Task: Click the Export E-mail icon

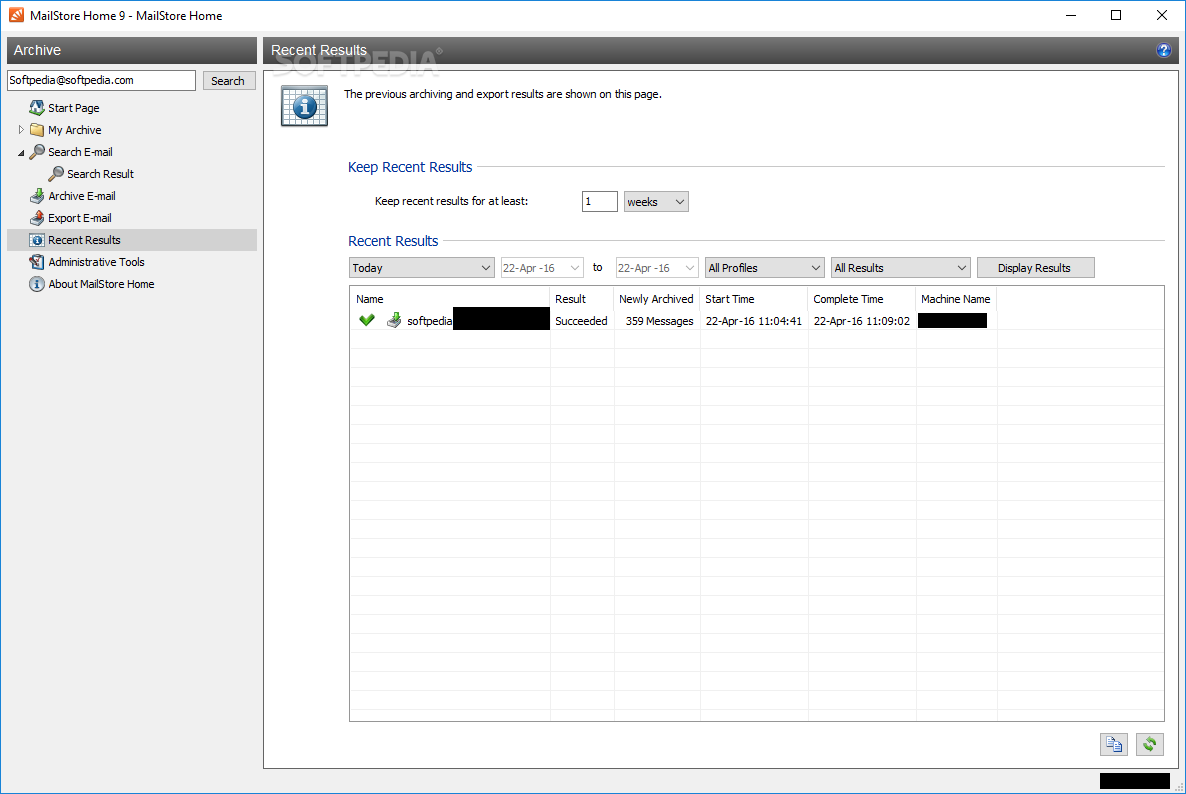Action: [36, 218]
